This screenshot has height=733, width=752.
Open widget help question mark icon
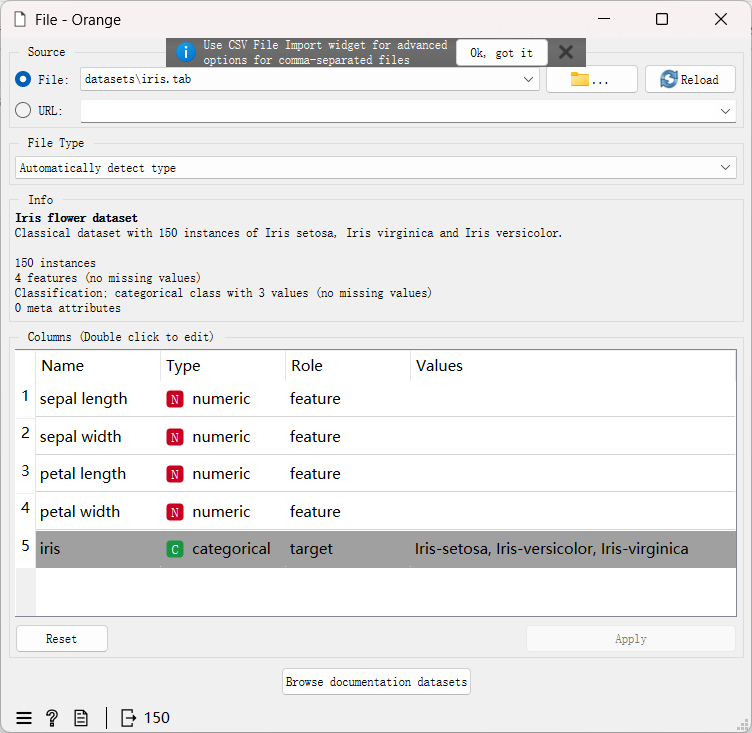52,718
